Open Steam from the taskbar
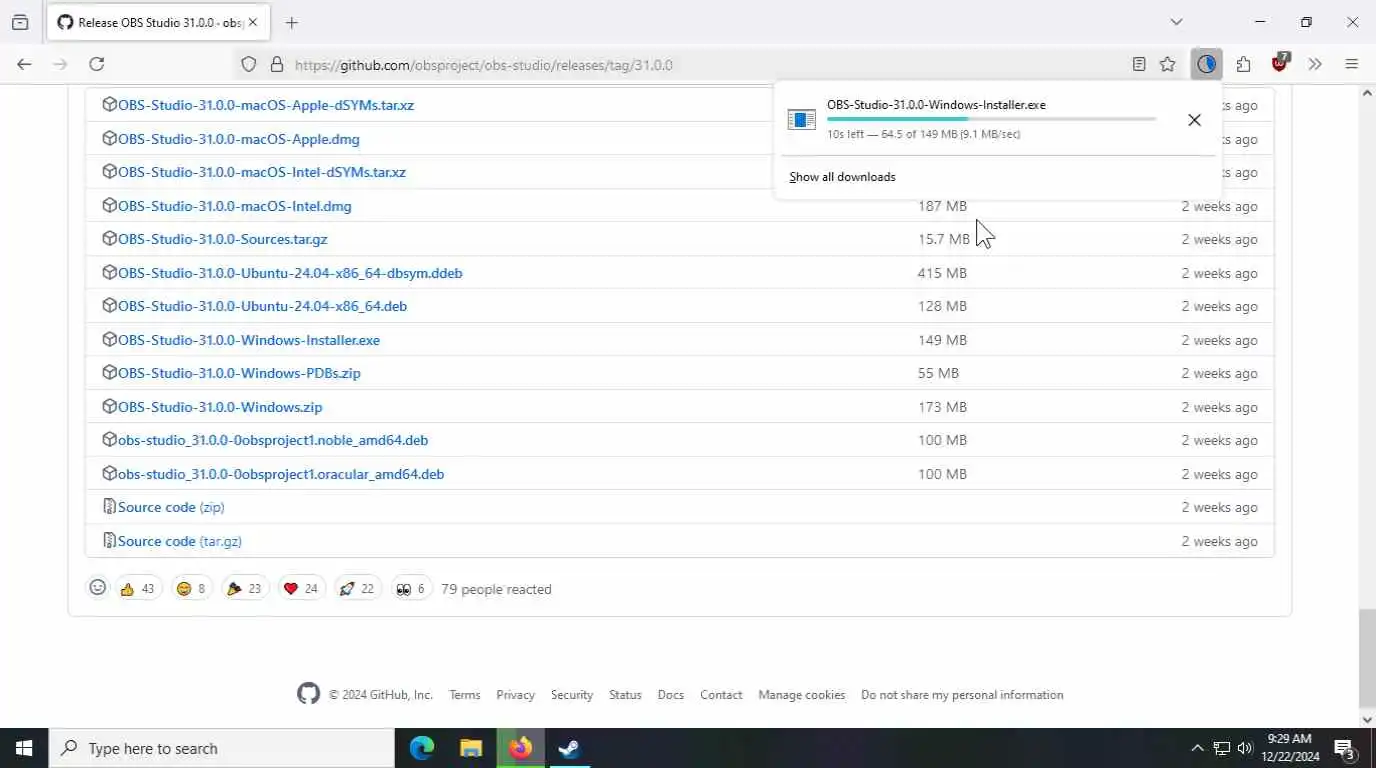 pyautogui.click(x=569, y=748)
